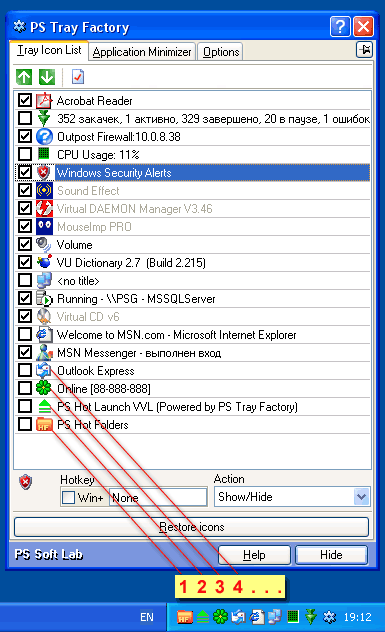This screenshot has height=632, width=385.
Task: Click the MSN Messenger buddy icon
Action: [44, 353]
